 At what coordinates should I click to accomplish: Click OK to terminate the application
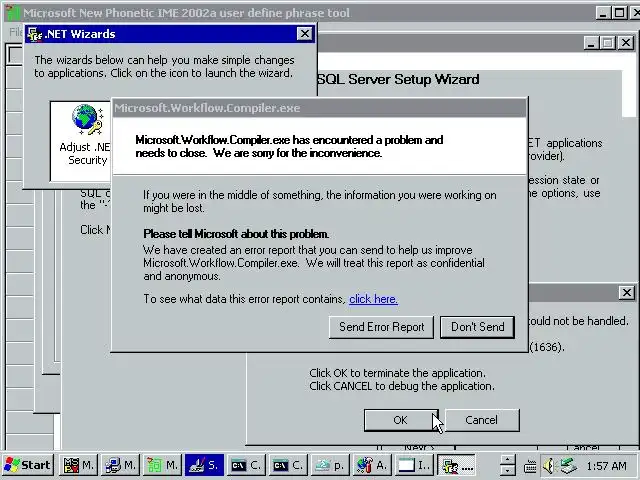point(401,420)
